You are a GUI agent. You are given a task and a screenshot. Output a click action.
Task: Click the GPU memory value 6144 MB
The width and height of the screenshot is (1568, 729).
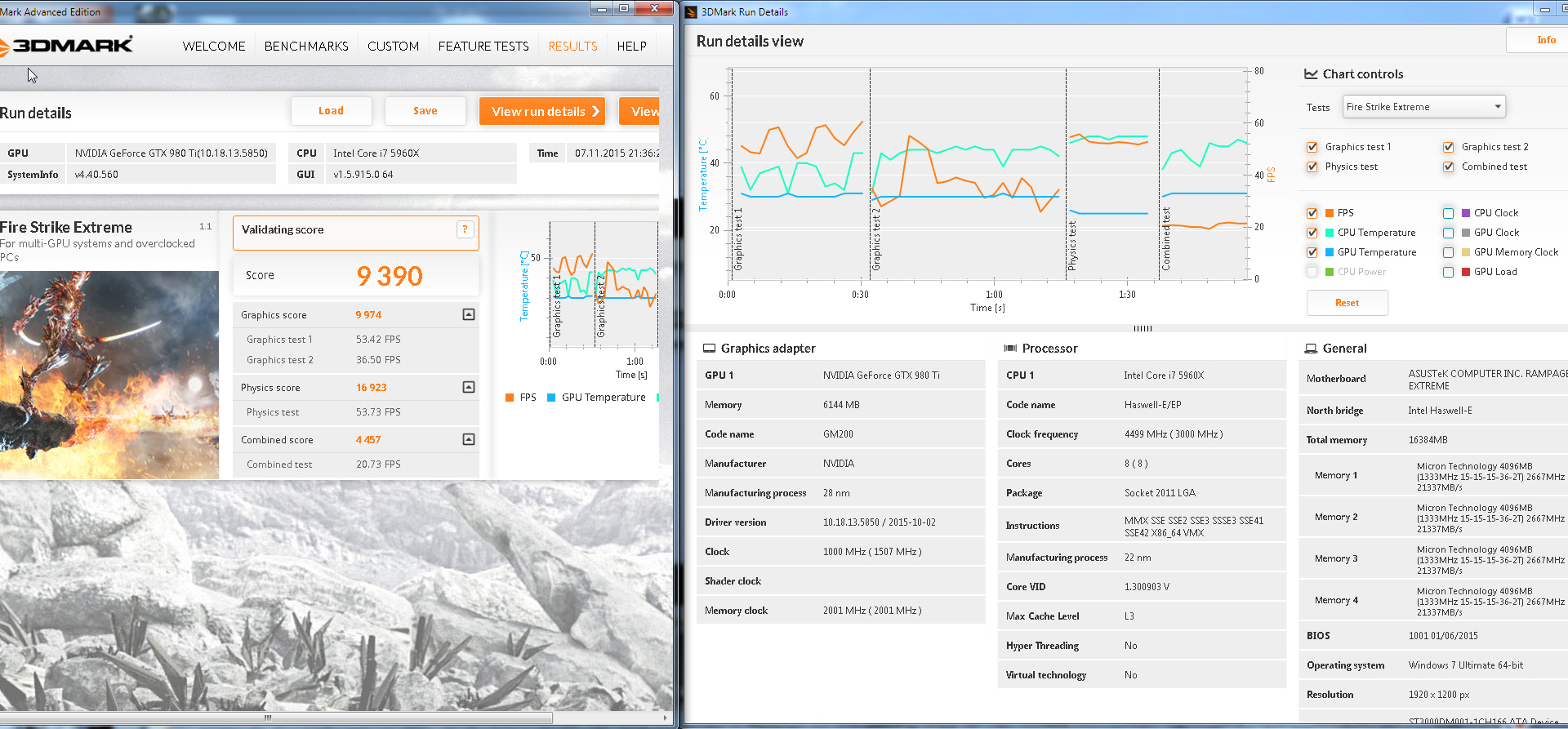pyautogui.click(x=841, y=405)
